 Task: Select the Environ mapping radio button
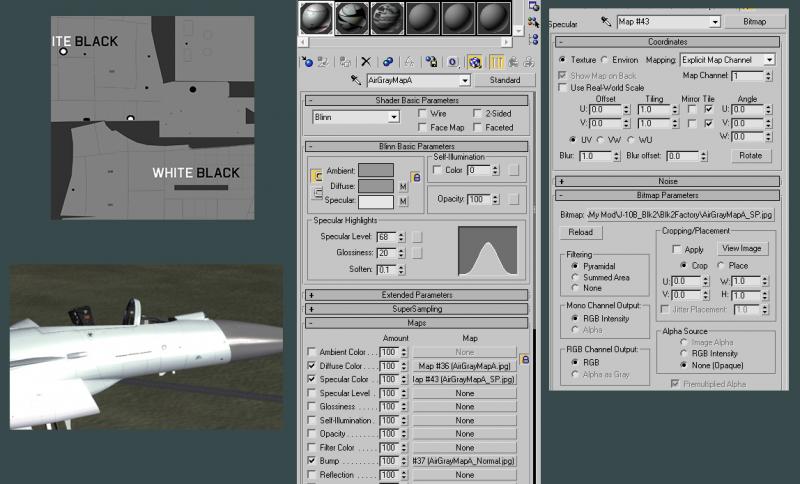click(605, 60)
